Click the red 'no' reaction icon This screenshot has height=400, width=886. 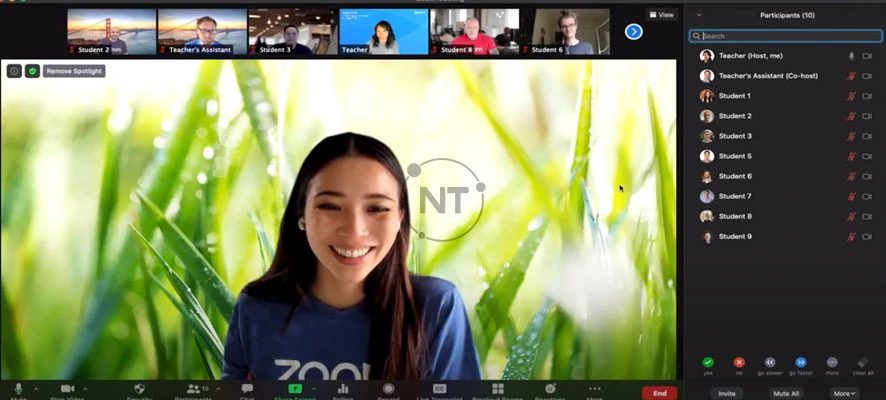(x=739, y=362)
